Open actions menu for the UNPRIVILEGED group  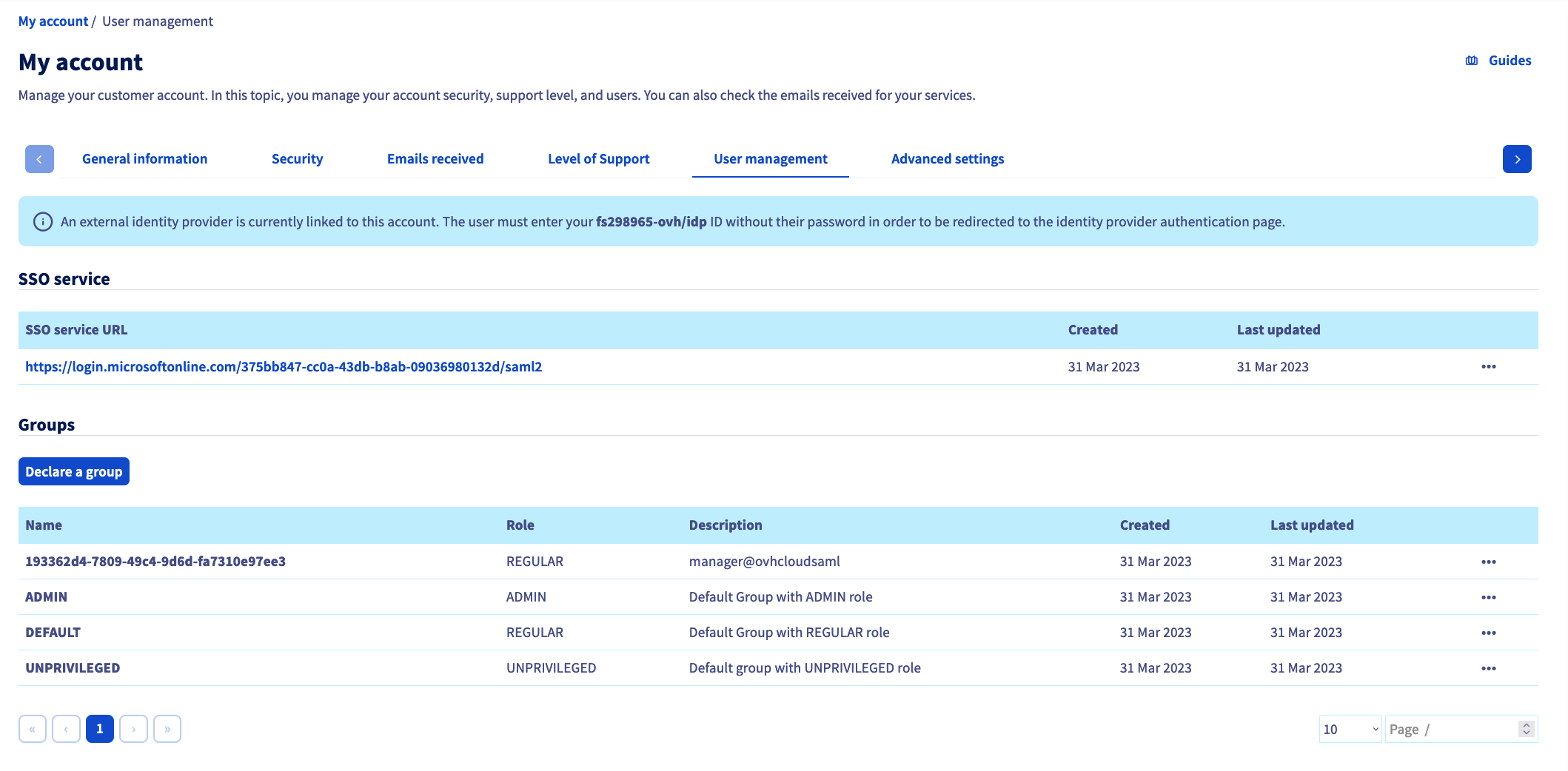1489,669
